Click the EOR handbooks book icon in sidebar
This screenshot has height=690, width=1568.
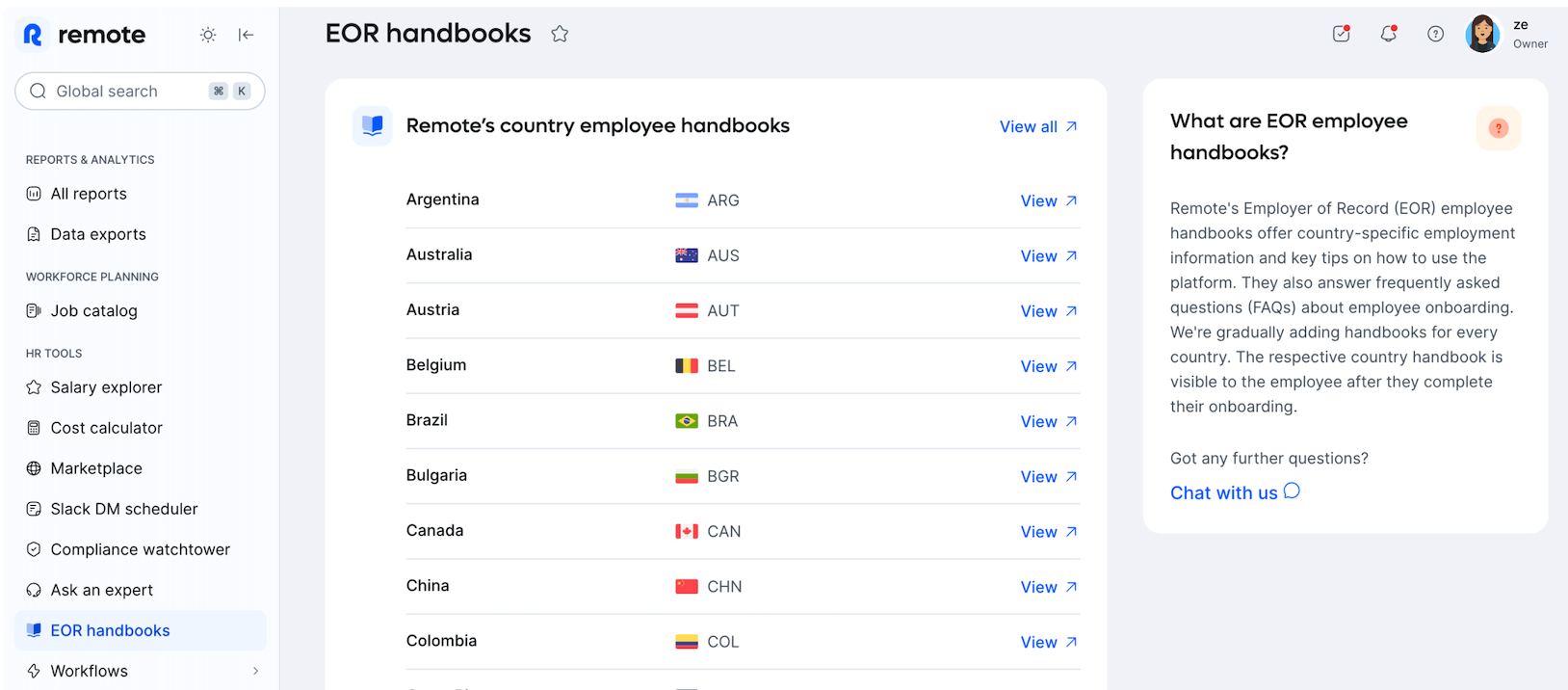tap(34, 630)
